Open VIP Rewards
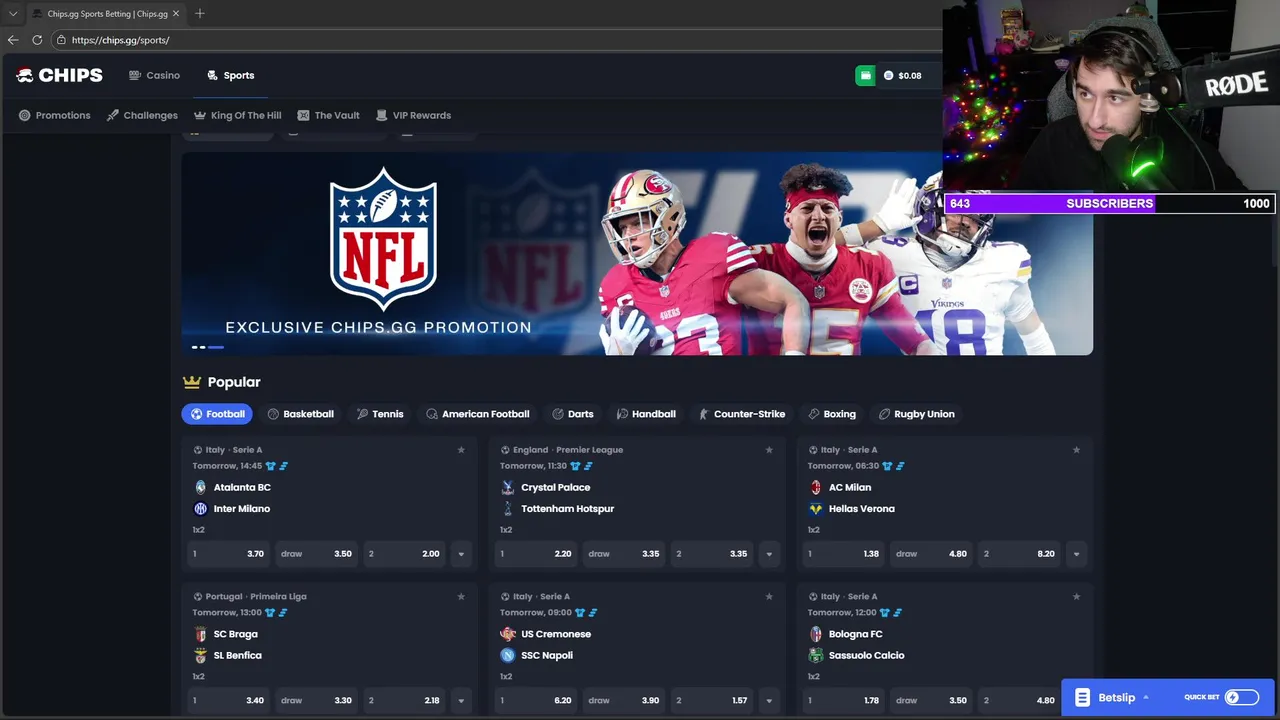 click(x=413, y=115)
